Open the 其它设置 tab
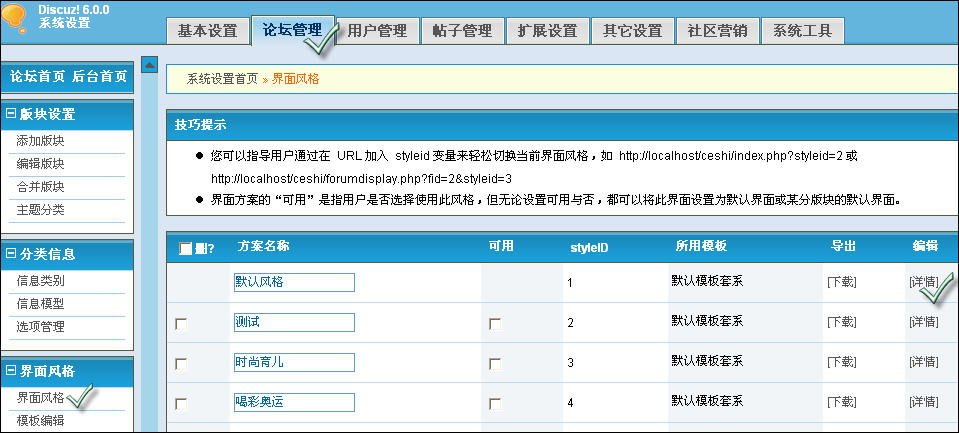The image size is (959, 433). point(632,31)
